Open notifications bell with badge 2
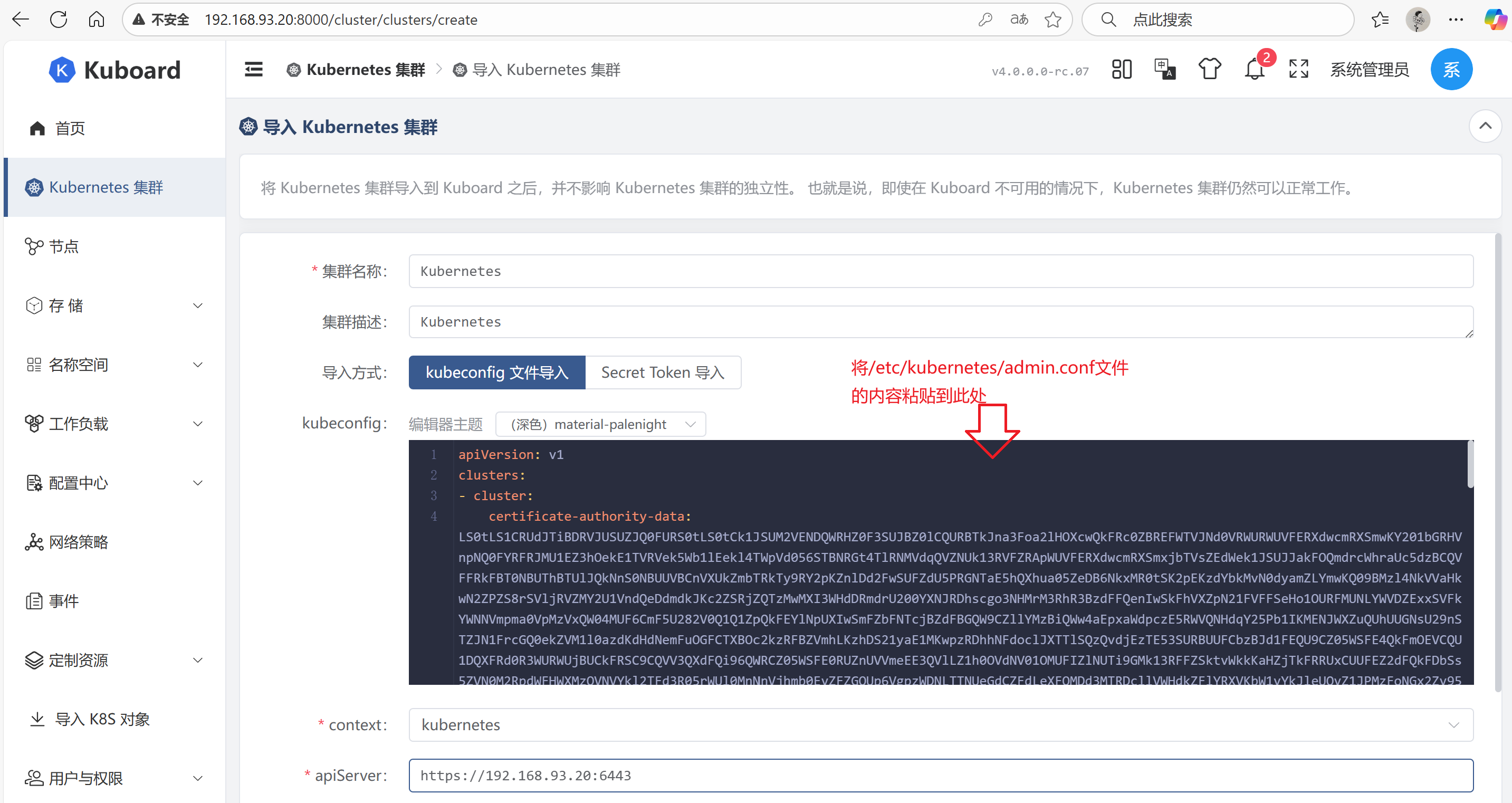The width and height of the screenshot is (1512, 803). pos(1255,69)
